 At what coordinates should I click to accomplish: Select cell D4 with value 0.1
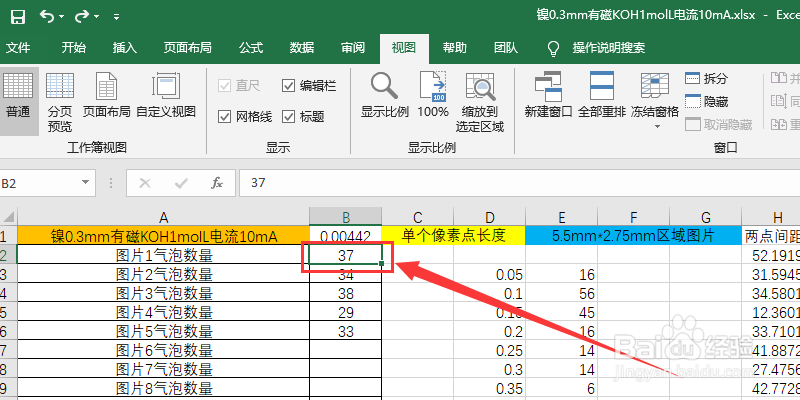coord(489,293)
